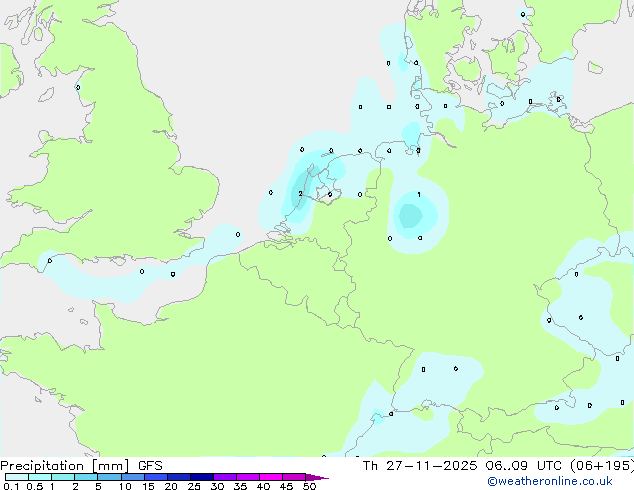Click the 1–2 mm legend swatch
The image size is (634, 490).
[x=63, y=477]
